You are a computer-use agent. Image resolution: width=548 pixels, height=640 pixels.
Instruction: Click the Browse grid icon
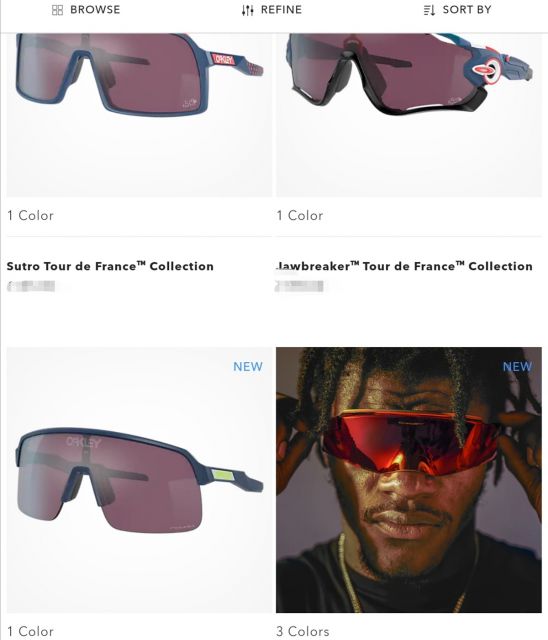58,10
